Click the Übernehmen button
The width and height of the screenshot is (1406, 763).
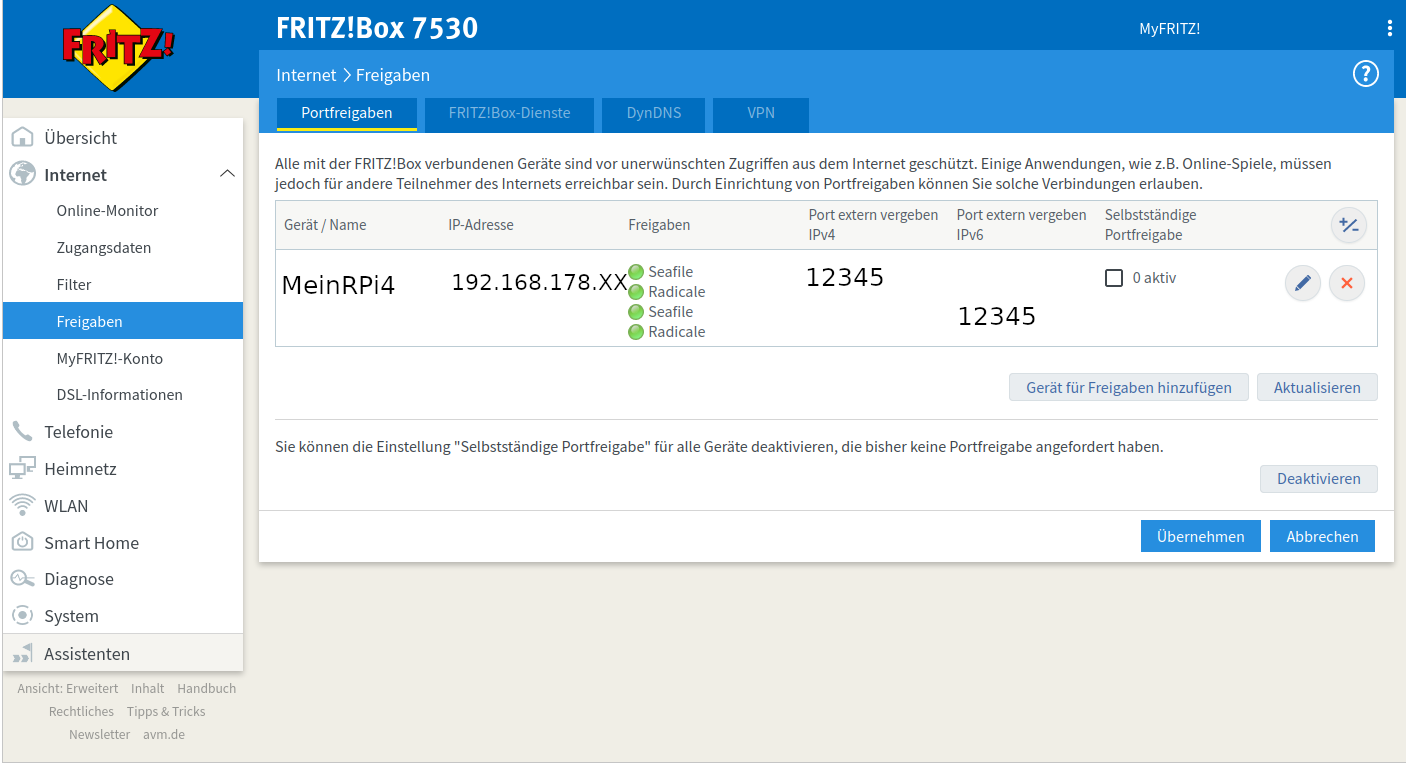(x=1201, y=536)
